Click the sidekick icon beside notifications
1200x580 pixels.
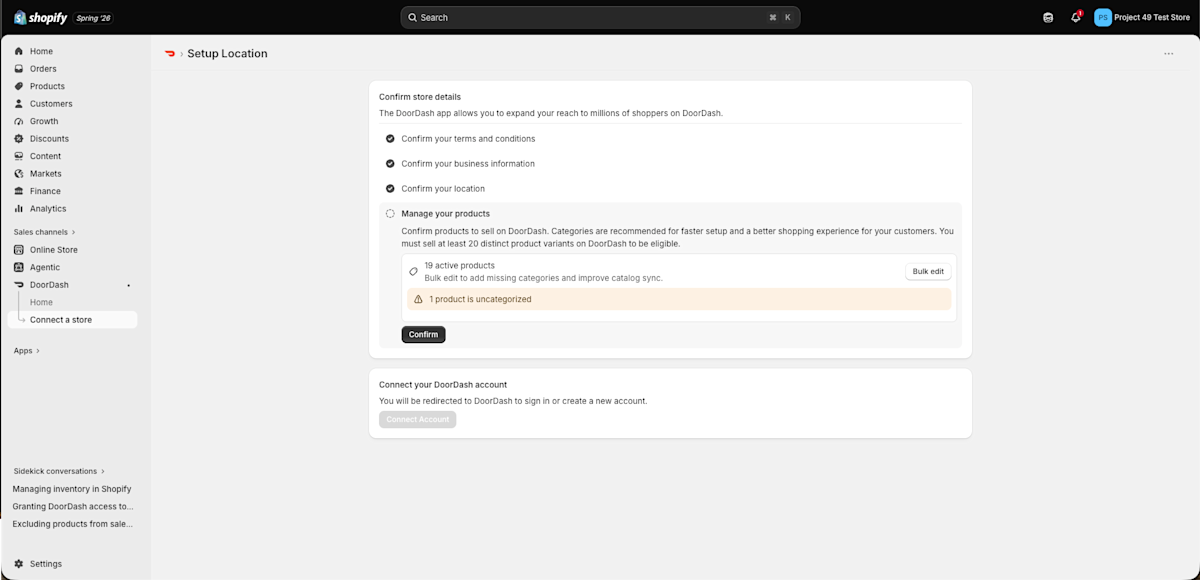point(1048,17)
